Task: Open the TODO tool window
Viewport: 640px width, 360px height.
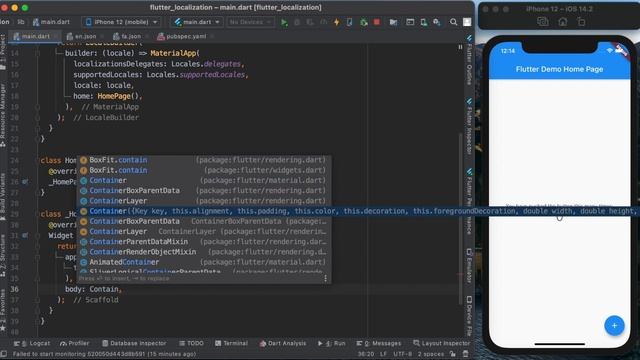Action: click(191, 343)
